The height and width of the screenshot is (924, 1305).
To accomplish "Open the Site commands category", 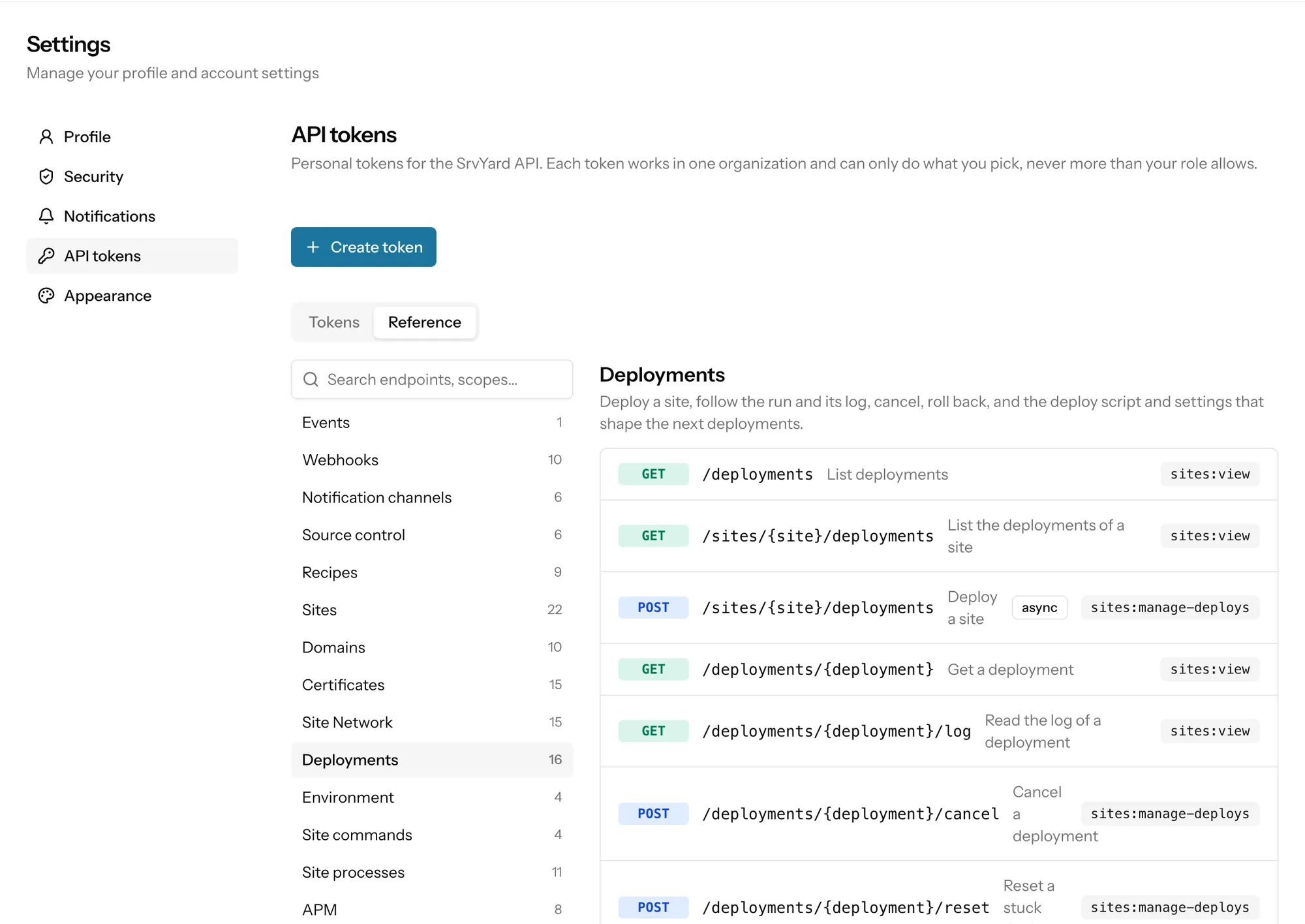I will click(x=432, y=835).
